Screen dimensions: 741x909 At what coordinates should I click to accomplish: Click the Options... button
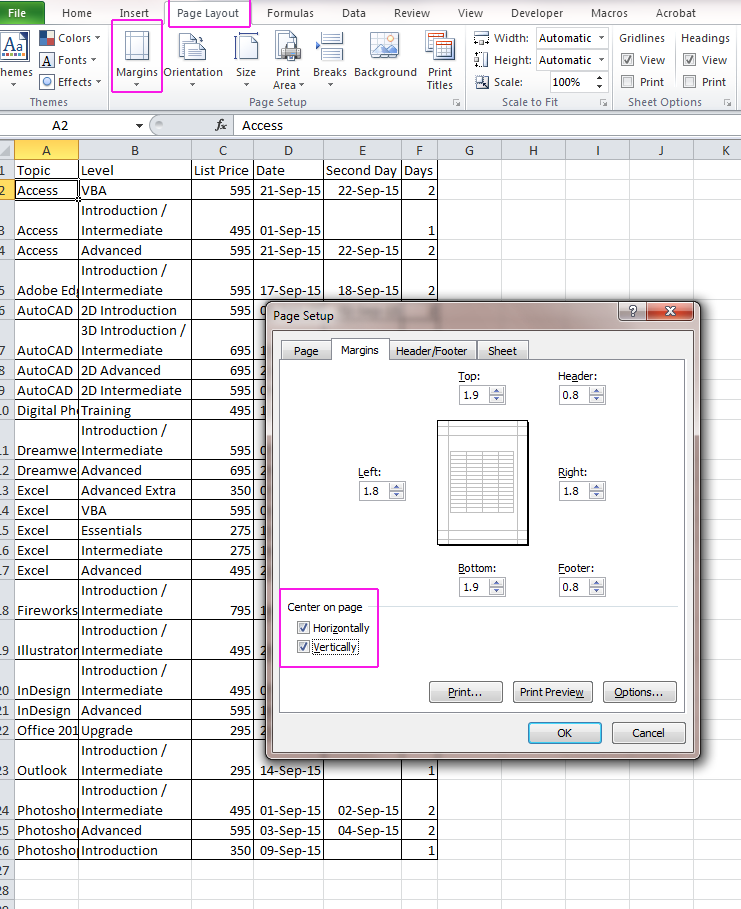[639, 692]
